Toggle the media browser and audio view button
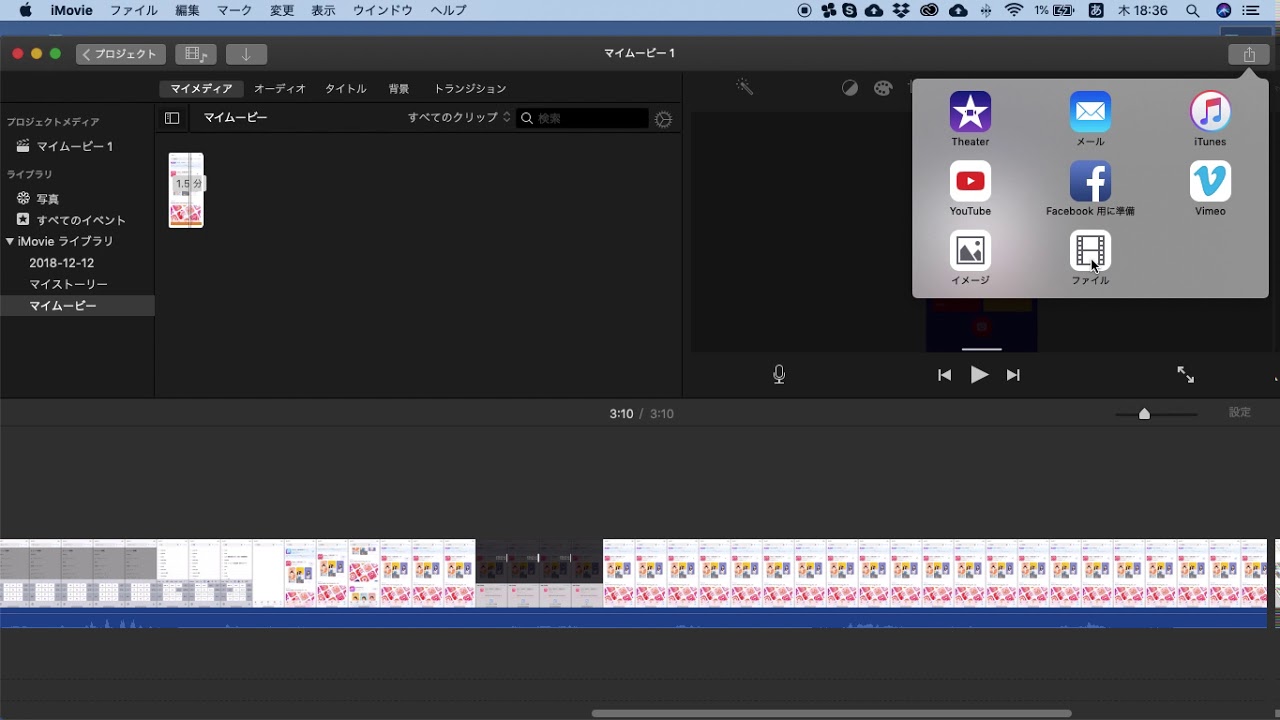The height and width of the screenshot is (720, 1280). click(x=196, y=54)
